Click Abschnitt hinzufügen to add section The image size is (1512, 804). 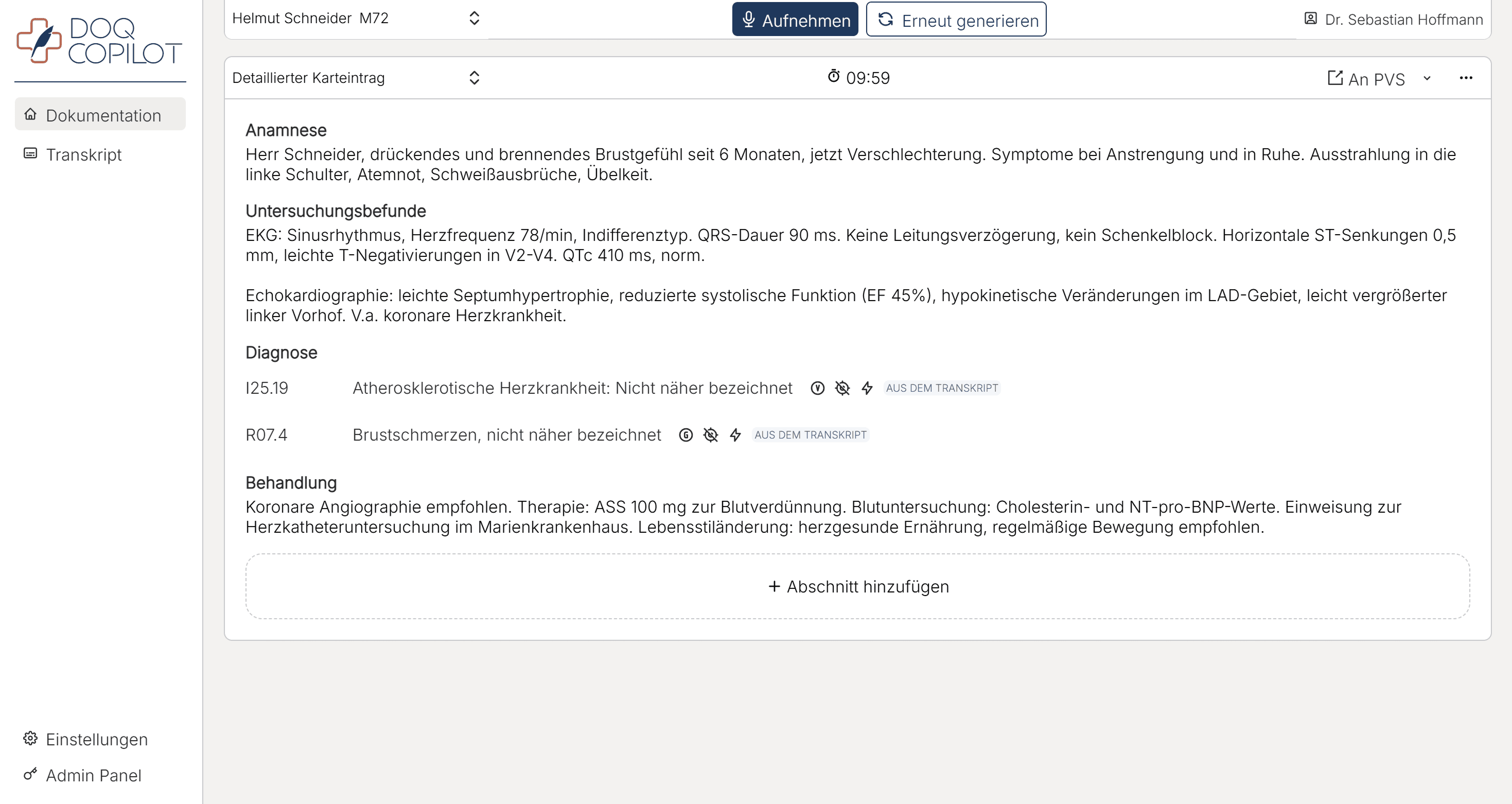pos(857,586)
